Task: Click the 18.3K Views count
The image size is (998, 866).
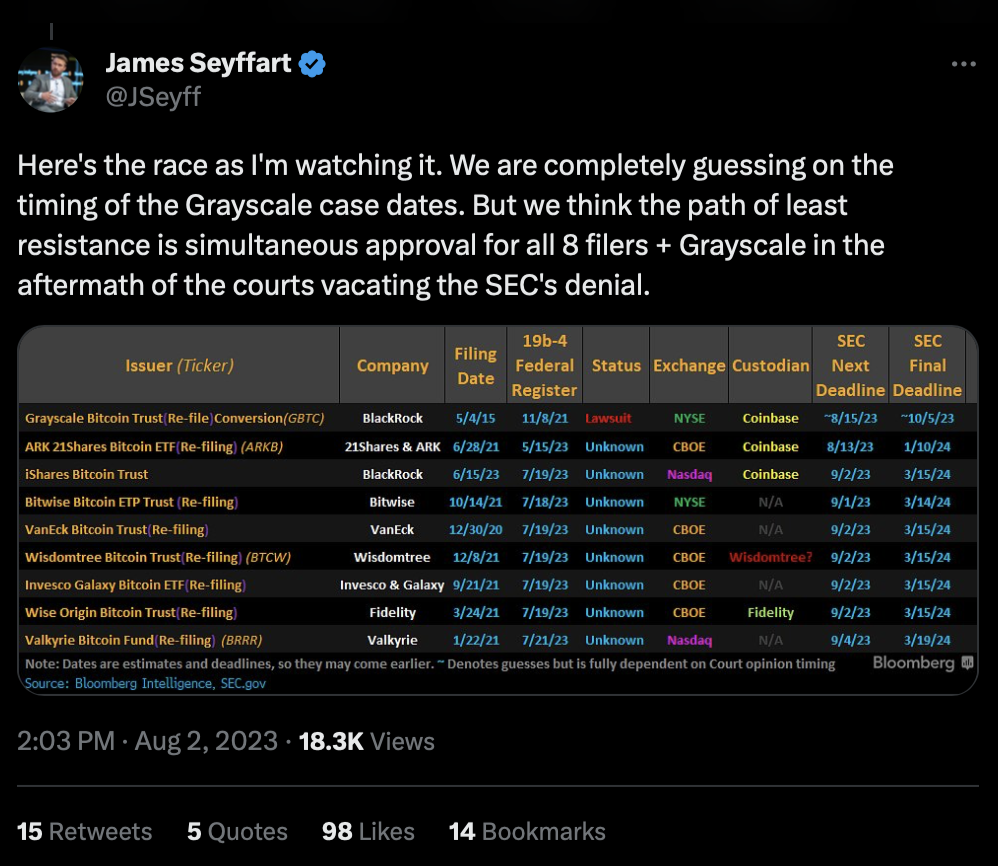Action: click(x=367, y=741)
